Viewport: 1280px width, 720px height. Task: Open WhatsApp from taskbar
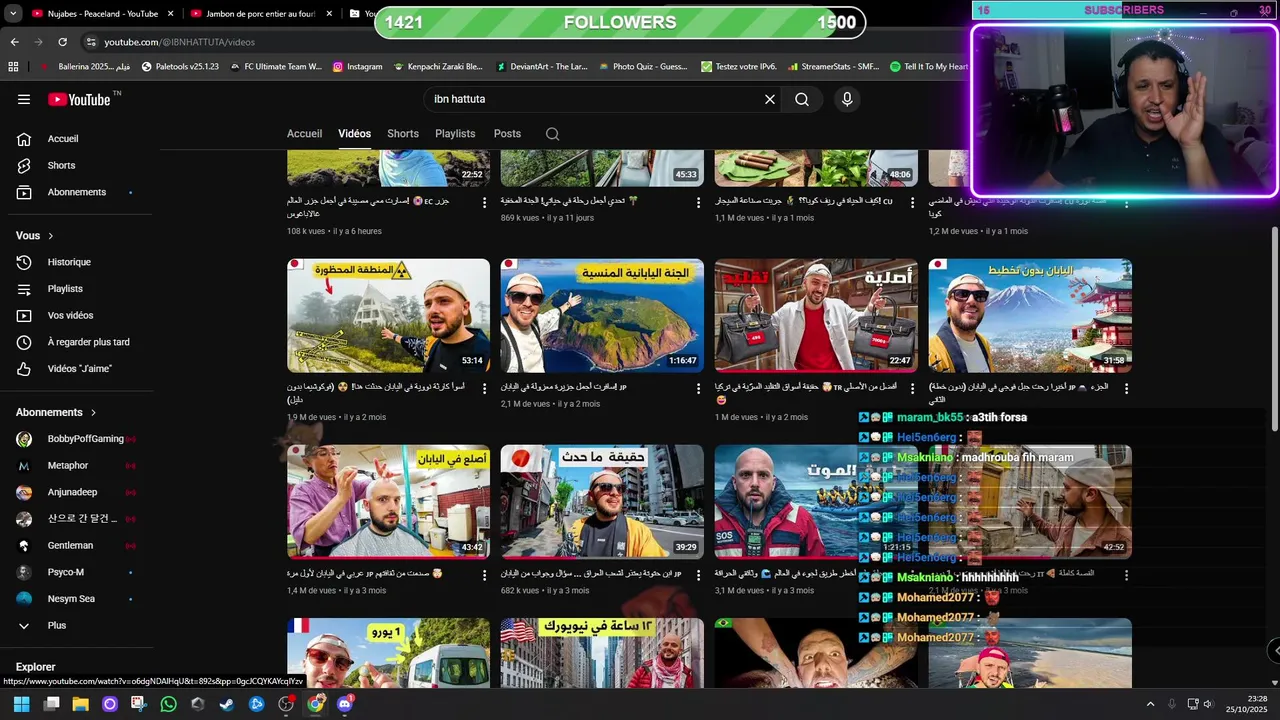click(168, 704)
